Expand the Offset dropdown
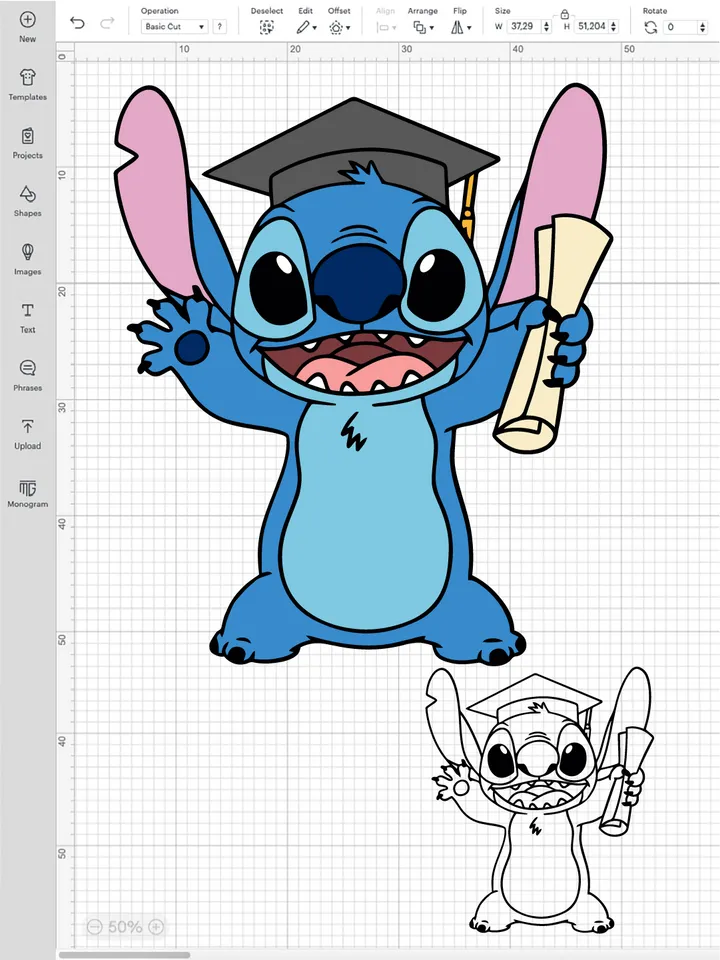Screen dimensions: 720x960 pos(339,28)
